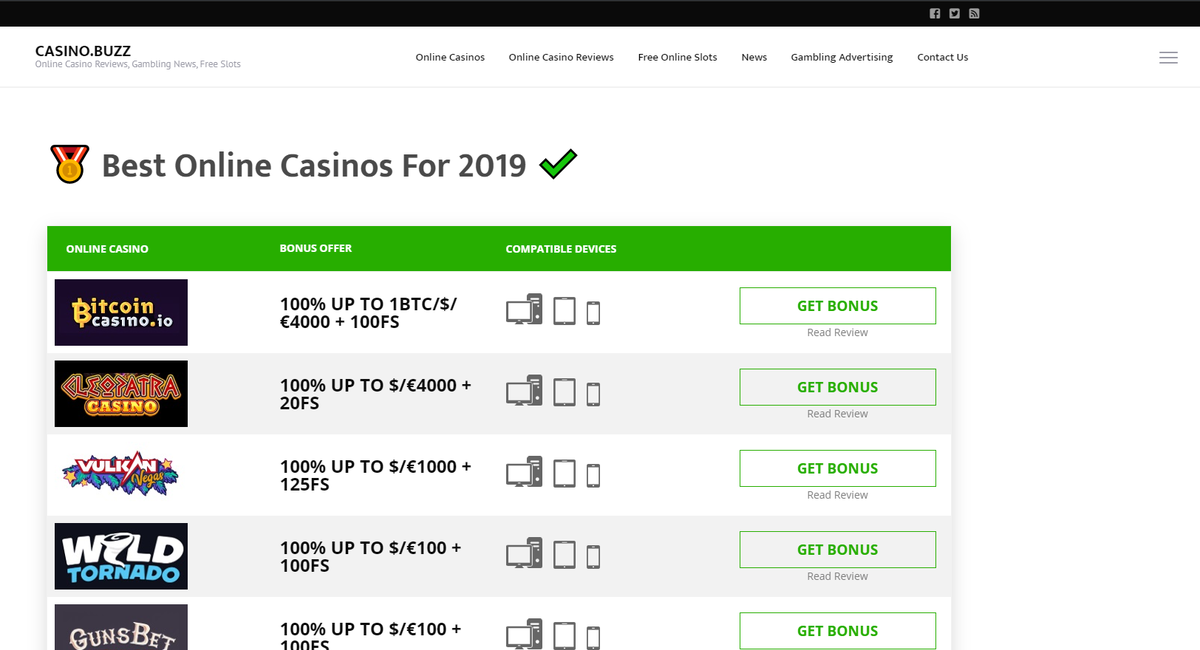Screen dimensions: 1200x650
Task: Open the RSS feed icon
Action: [x=974, y=13]
